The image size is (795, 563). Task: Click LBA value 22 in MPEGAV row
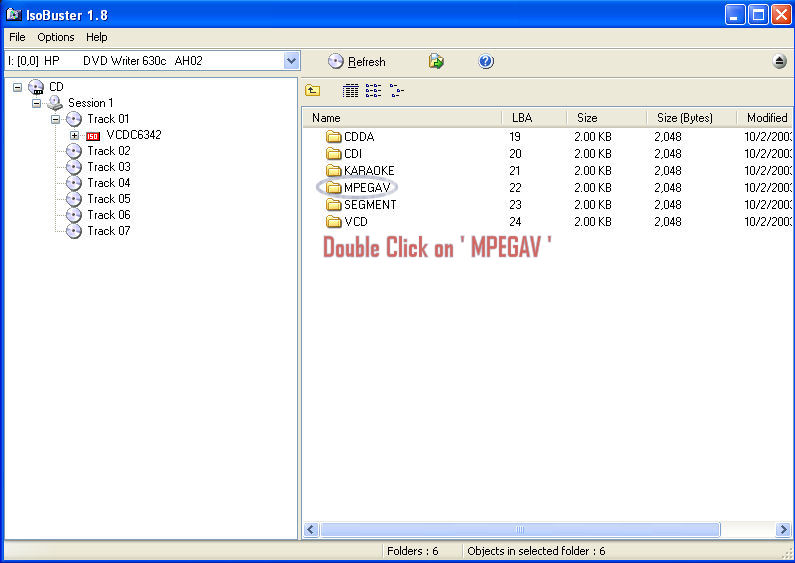click(x=515, y=188)
